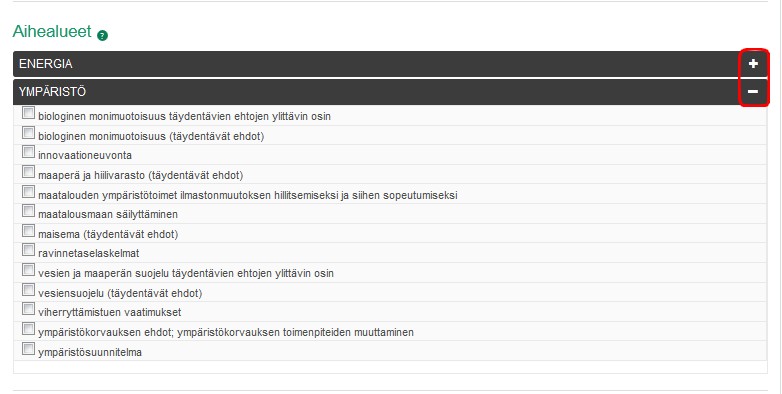
Task: Tick vesiensuojelu (täydentävät ehdot) checkbox
Action: click(x=28, y=290)
